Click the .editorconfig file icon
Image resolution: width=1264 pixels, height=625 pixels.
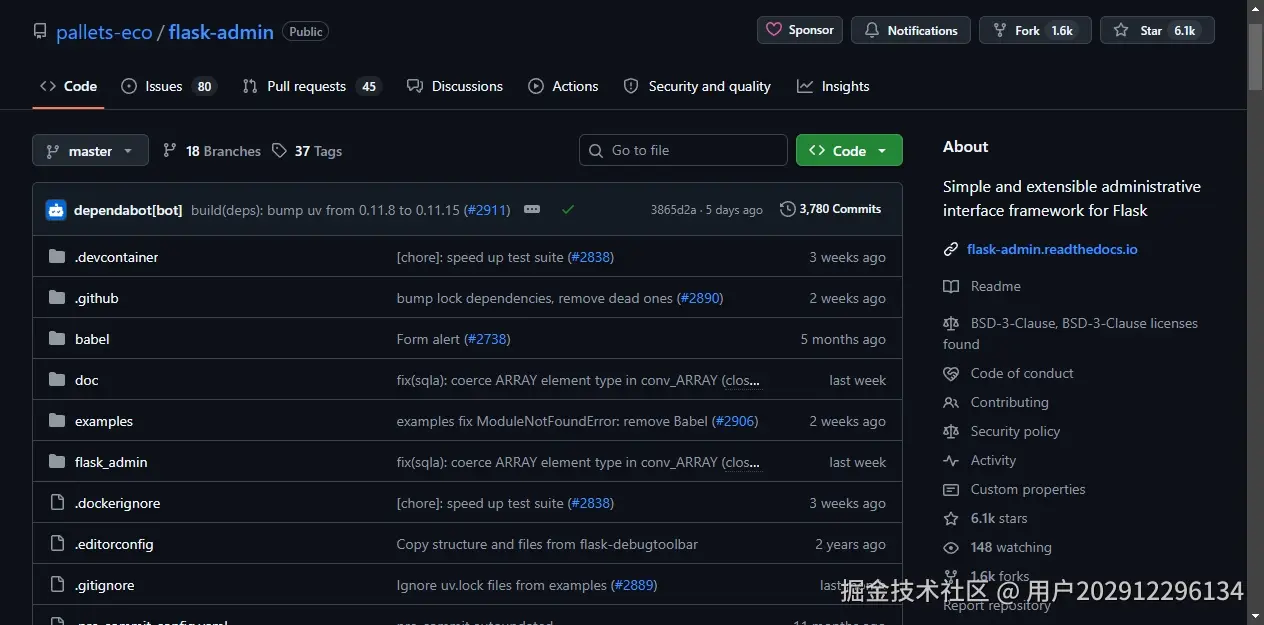[x=57, y=544]
